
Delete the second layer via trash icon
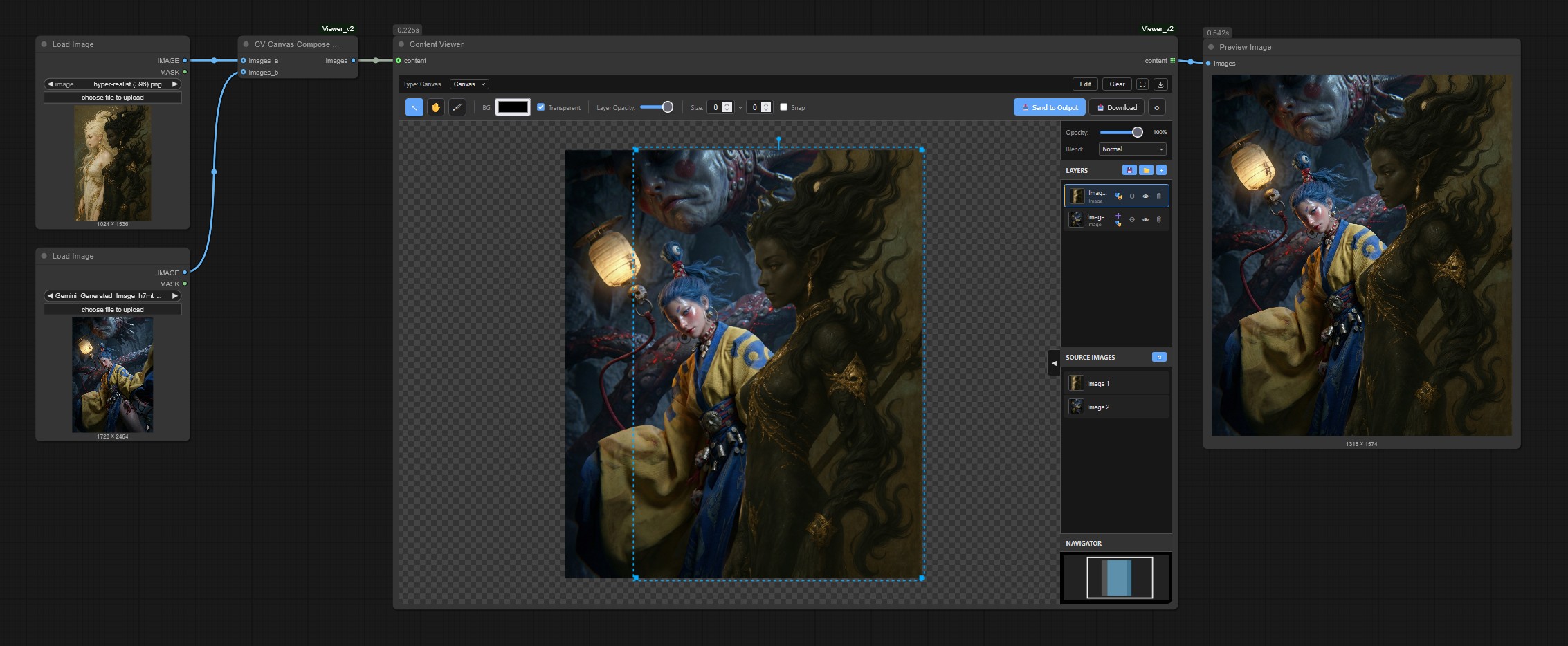click(x=1159, y=220)
